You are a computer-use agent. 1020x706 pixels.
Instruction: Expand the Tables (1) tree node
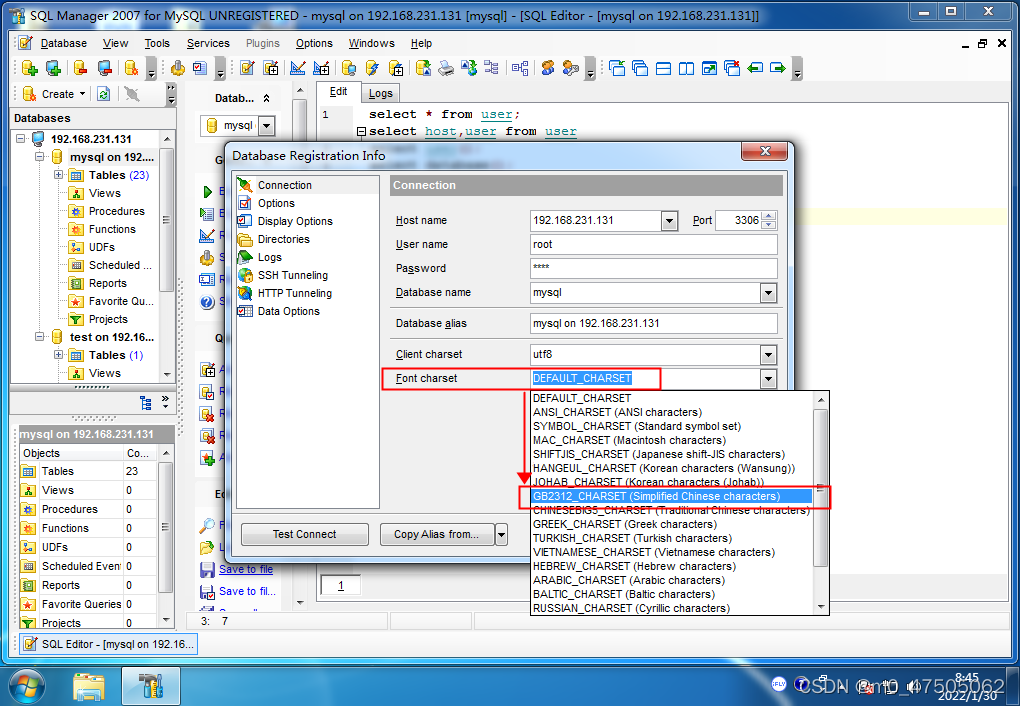(58, 355)
